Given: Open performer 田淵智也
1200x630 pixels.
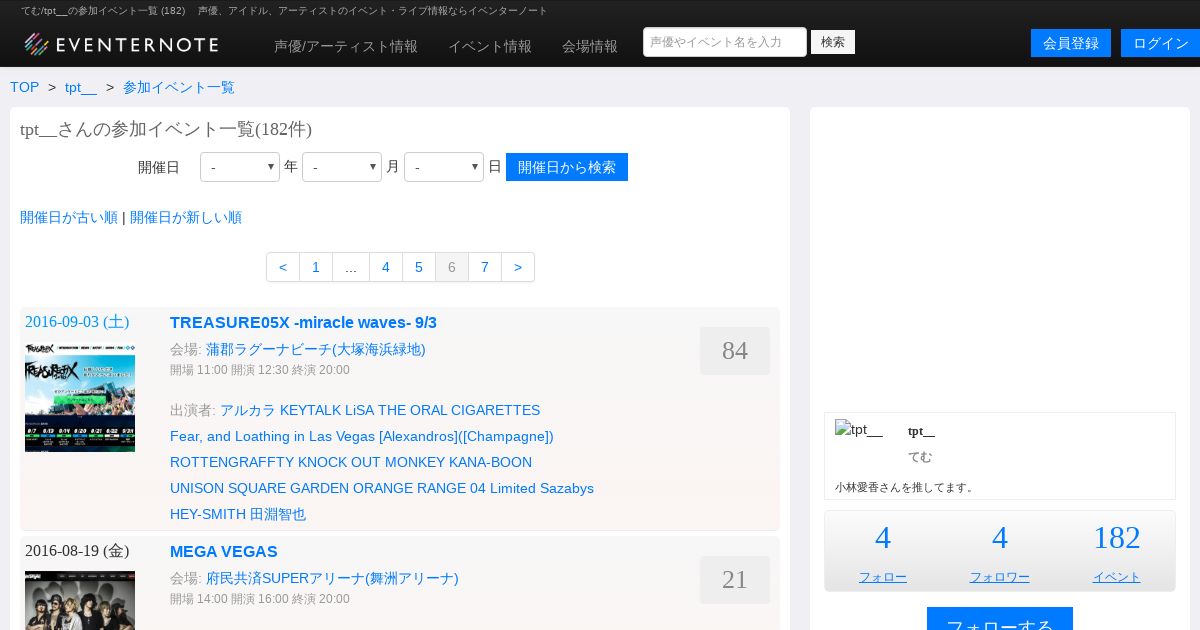Looking at the screenshot, I should tap(278, 514).
